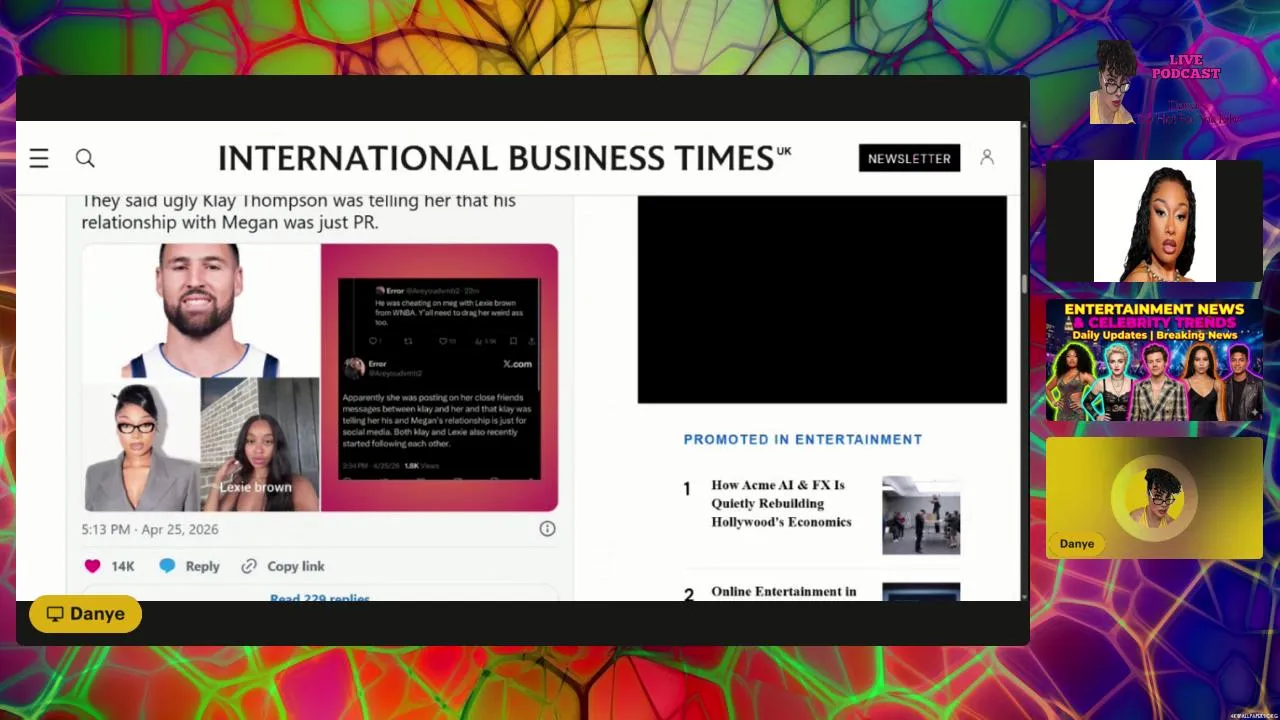This screenshot has height=720, width=1280.
Task: Open the site search magnifier icon
Action: click(x=85, y=158)
